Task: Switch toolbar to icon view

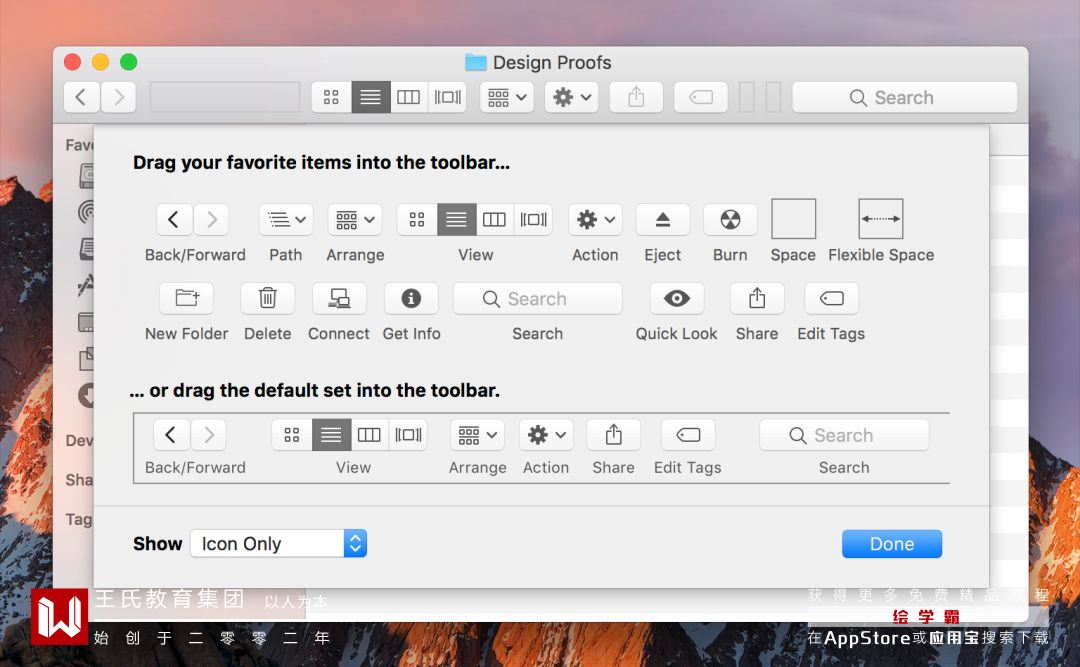Action: click(331, 97)
